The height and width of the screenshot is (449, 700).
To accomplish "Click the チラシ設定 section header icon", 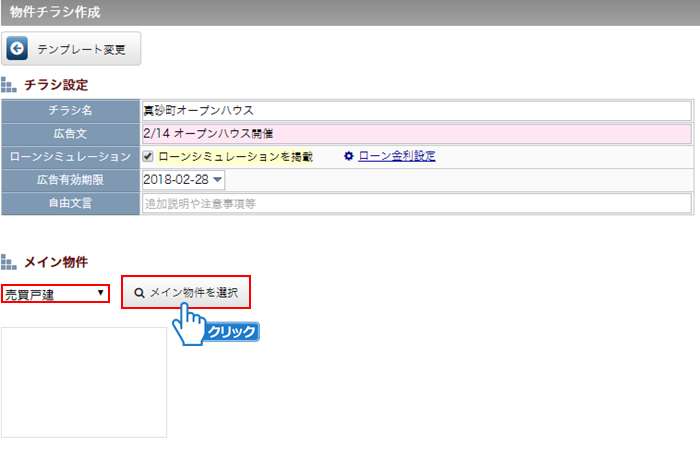I will tap(9, 85).
